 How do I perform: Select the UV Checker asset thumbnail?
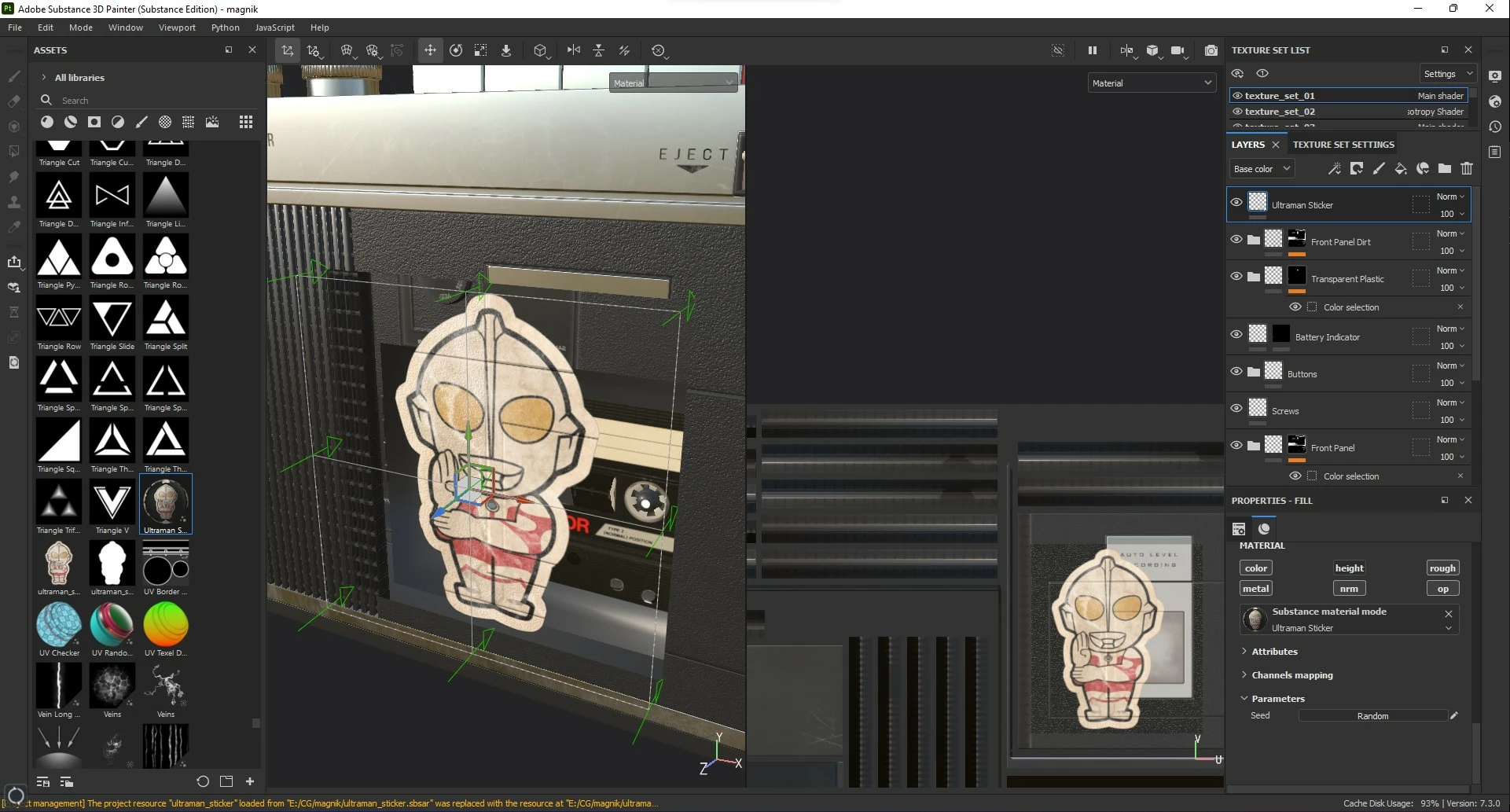click(59, 626)
